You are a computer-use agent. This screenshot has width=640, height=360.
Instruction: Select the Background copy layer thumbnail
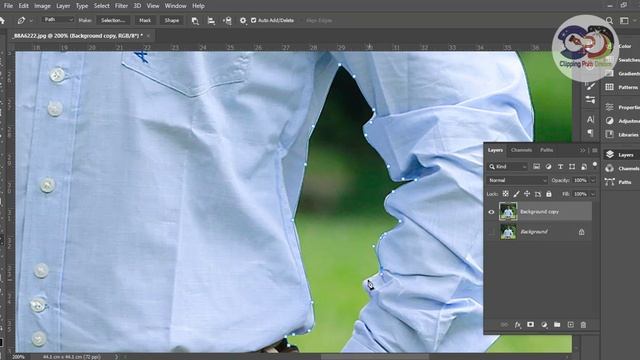click(508, 211)
